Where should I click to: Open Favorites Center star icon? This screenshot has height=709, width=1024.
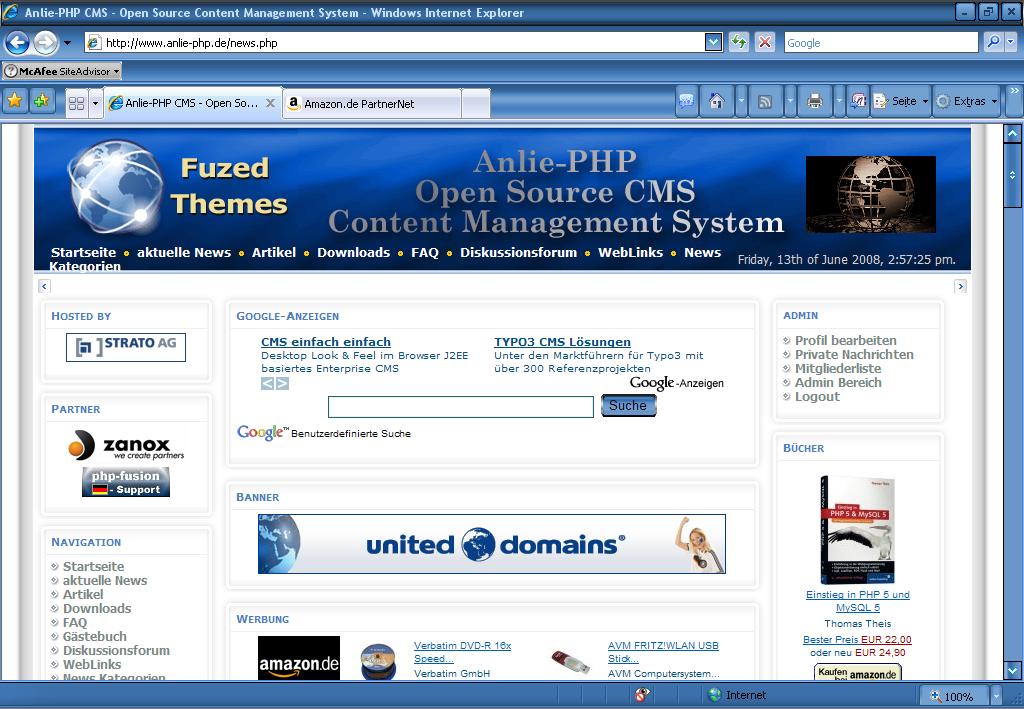(x=15, y=101)
